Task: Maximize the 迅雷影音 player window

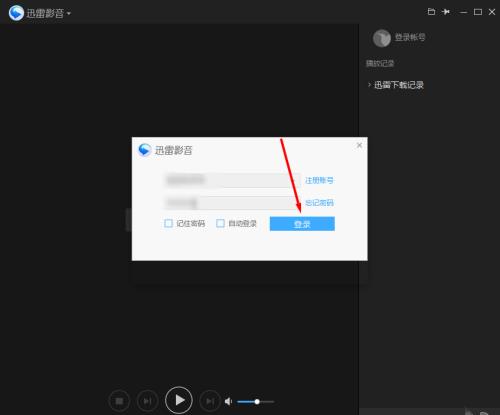Action: pyautogui.click(x=478, y=12)
